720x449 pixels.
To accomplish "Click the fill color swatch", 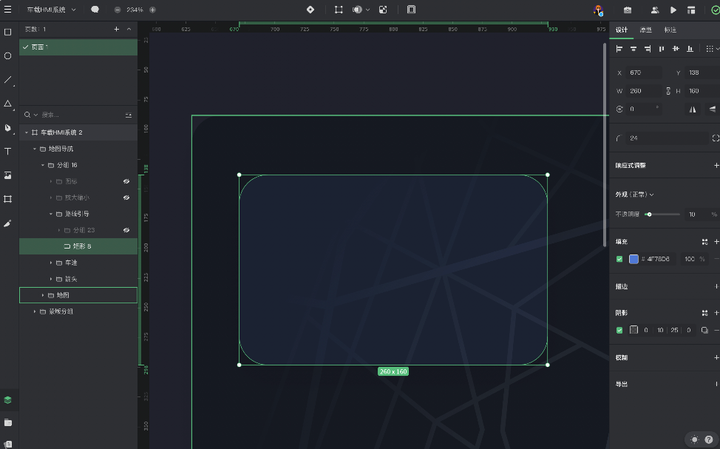I will [x=634, y=259].
